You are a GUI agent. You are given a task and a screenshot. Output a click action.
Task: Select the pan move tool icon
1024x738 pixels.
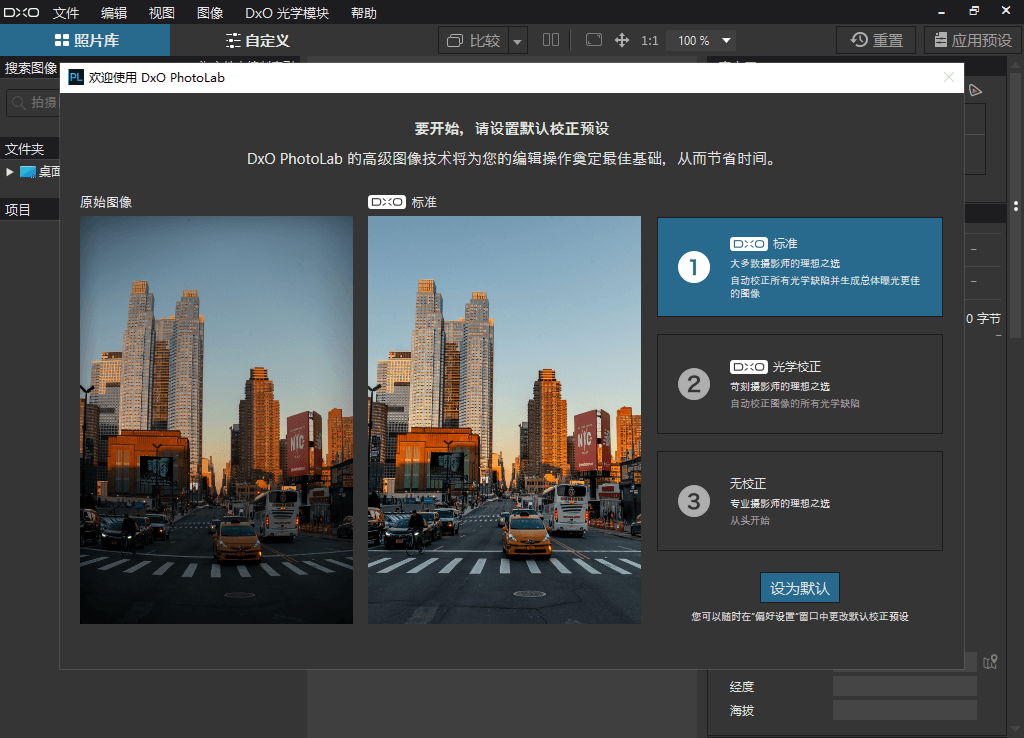(x=622, y=40)
